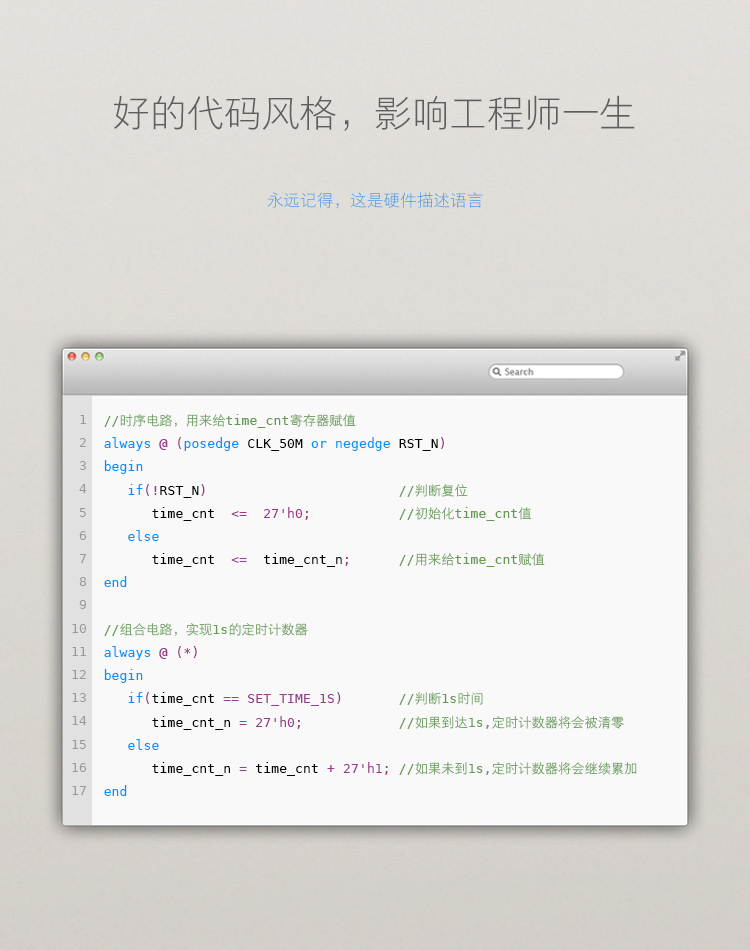750x950 pixels.
Task: Click line number 1 in gutter
Action: pos(83,420)
